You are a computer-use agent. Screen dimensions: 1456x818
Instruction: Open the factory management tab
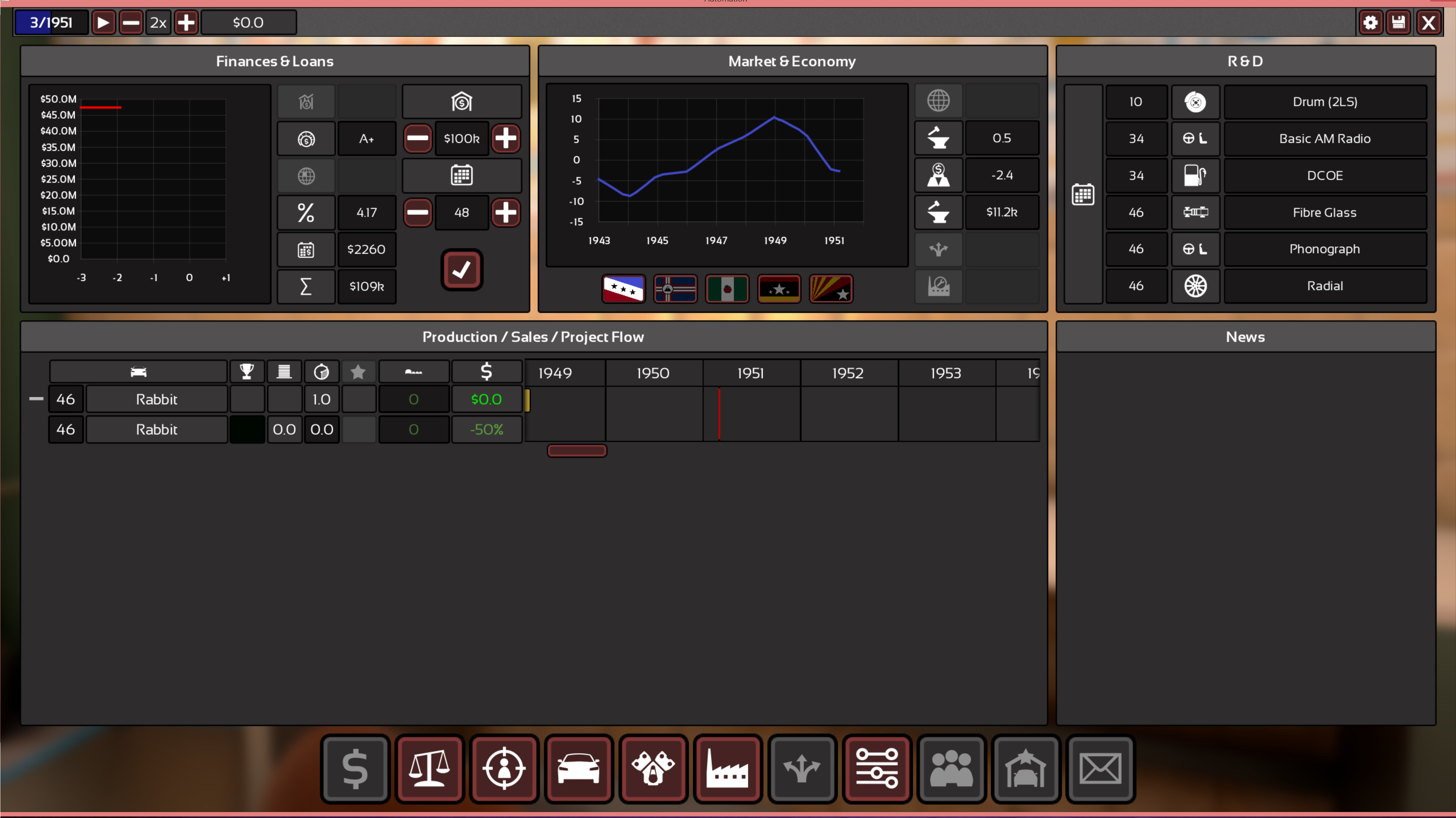(x=727, y=769)
